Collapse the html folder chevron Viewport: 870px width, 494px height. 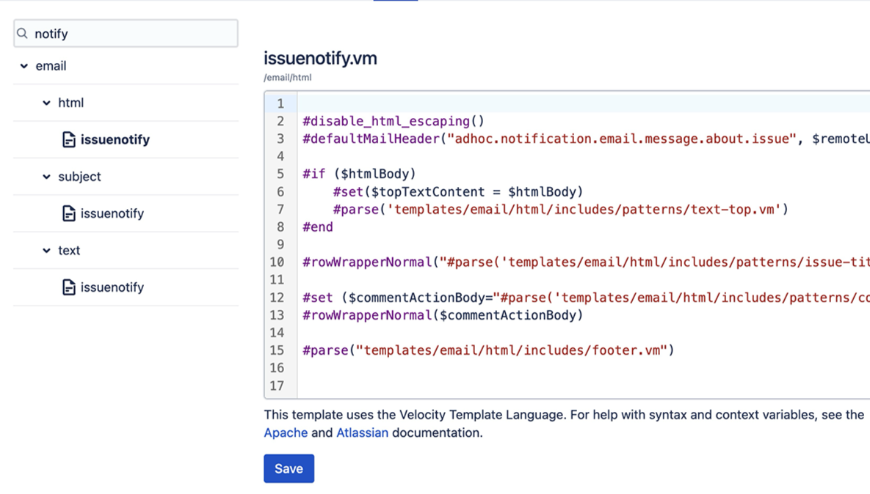coord(46,103)
